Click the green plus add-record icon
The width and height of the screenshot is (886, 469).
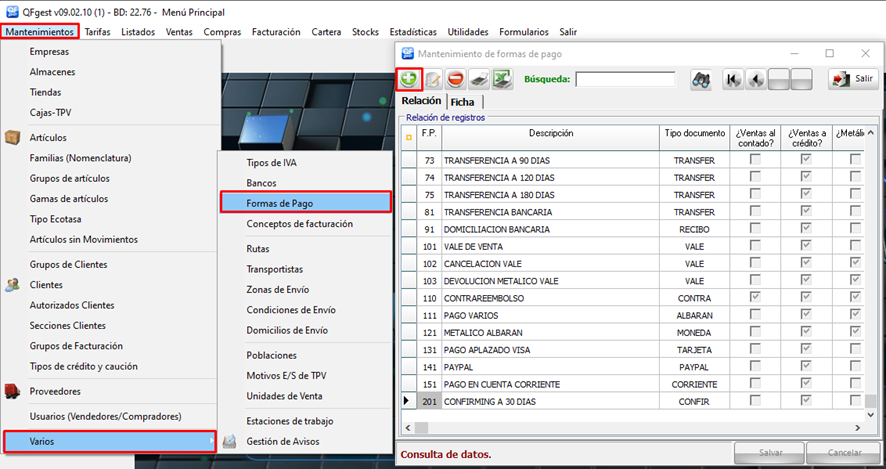409,79
